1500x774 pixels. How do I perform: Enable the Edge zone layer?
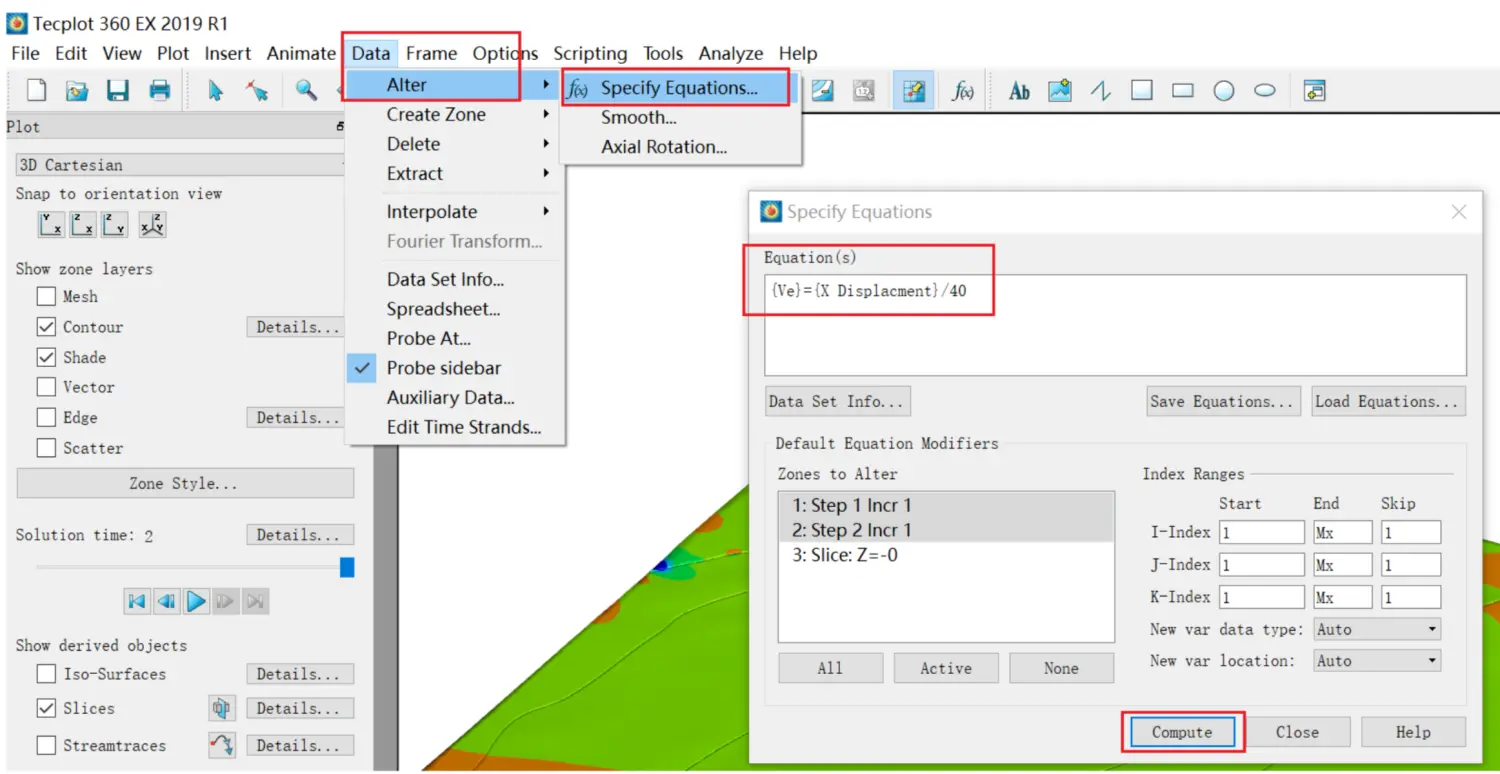[x=46, y=418]
